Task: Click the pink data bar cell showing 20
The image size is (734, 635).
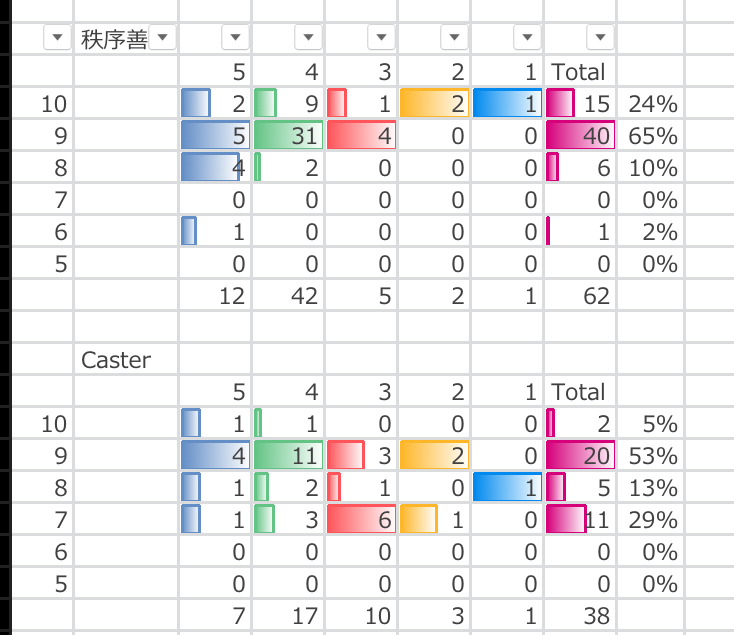Action: click(580, 456)
